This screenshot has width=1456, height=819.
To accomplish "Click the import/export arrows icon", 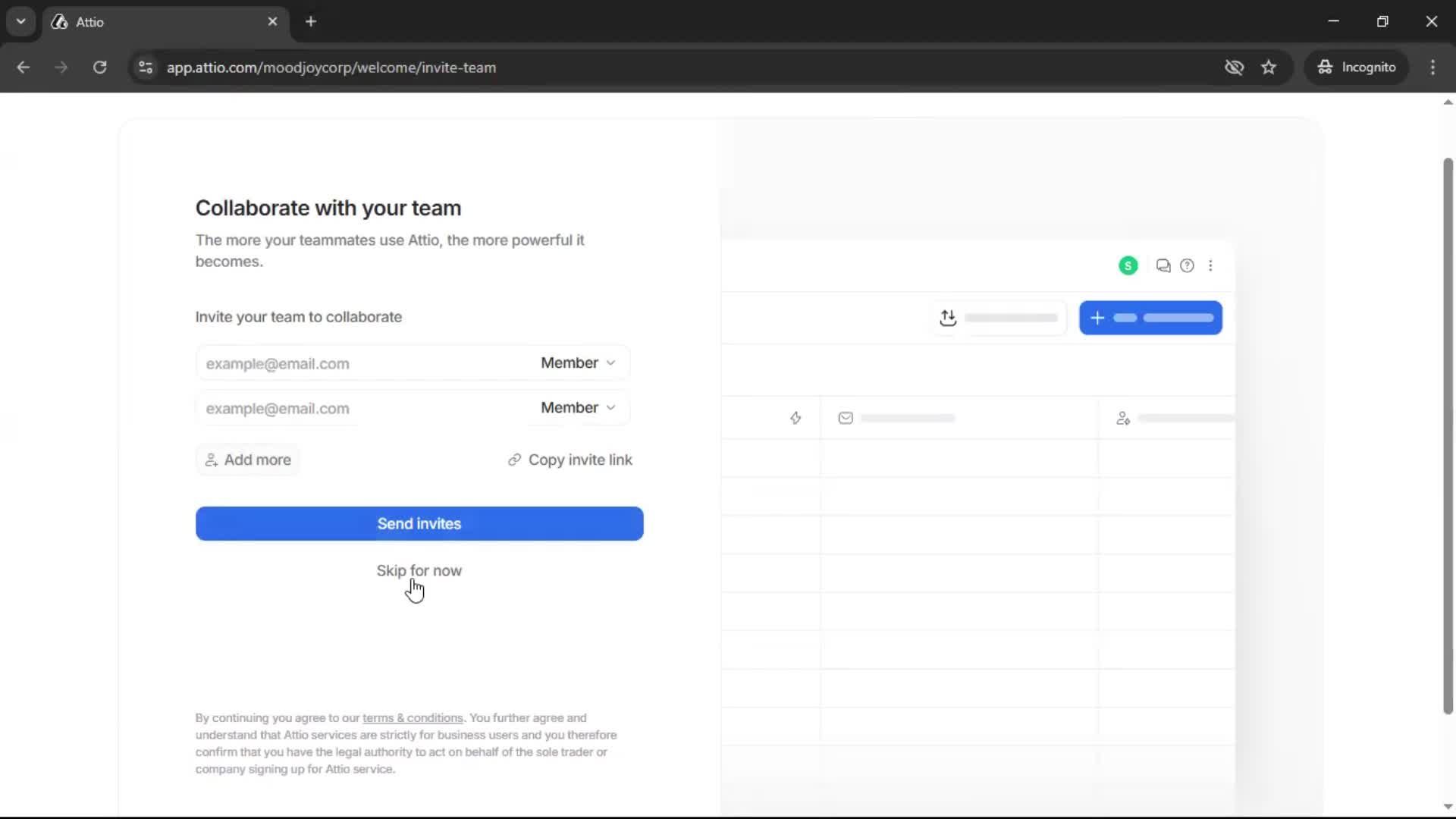I will (x=949, y=318).
